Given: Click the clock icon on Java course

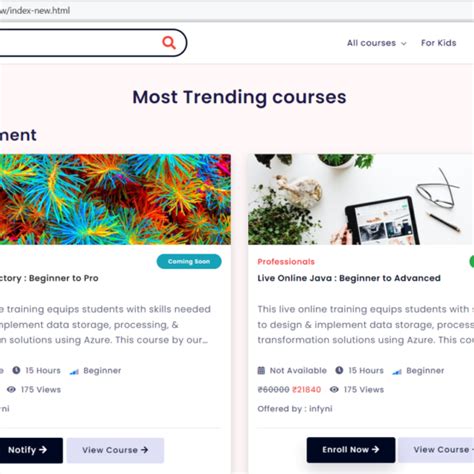Looking at the screenshot, I should 339,370.
